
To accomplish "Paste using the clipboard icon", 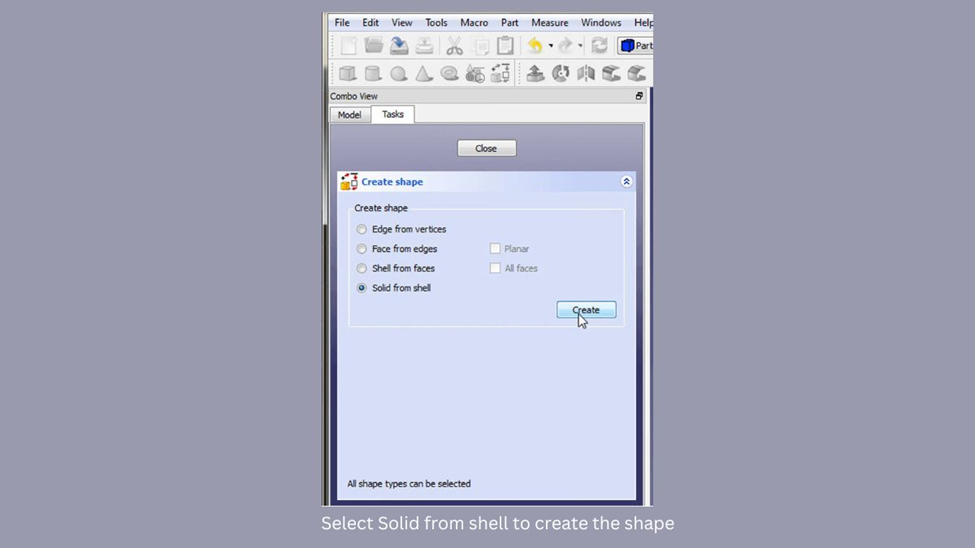I will coord(506,45).
